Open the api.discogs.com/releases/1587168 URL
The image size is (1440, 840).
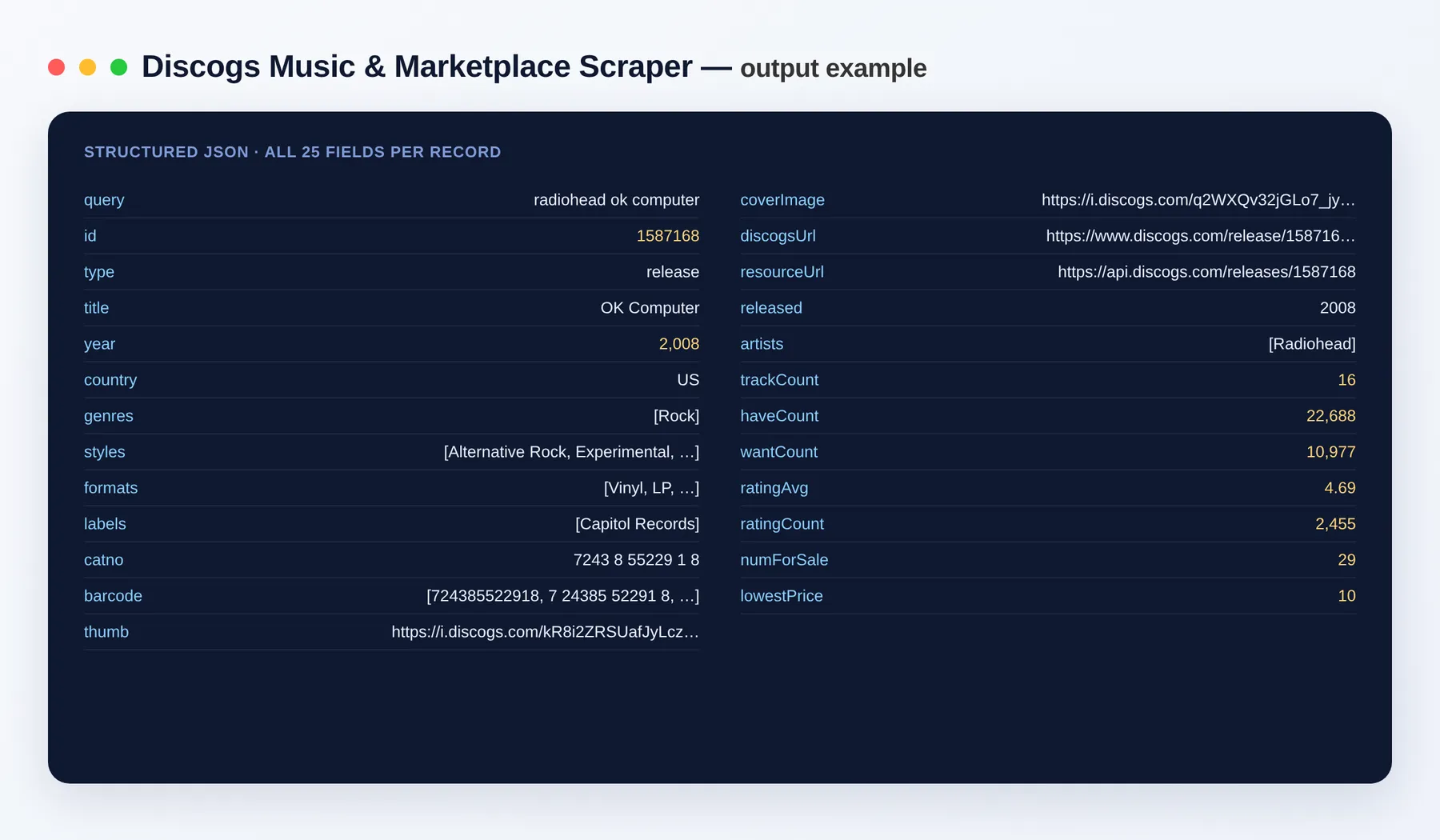1206,272
